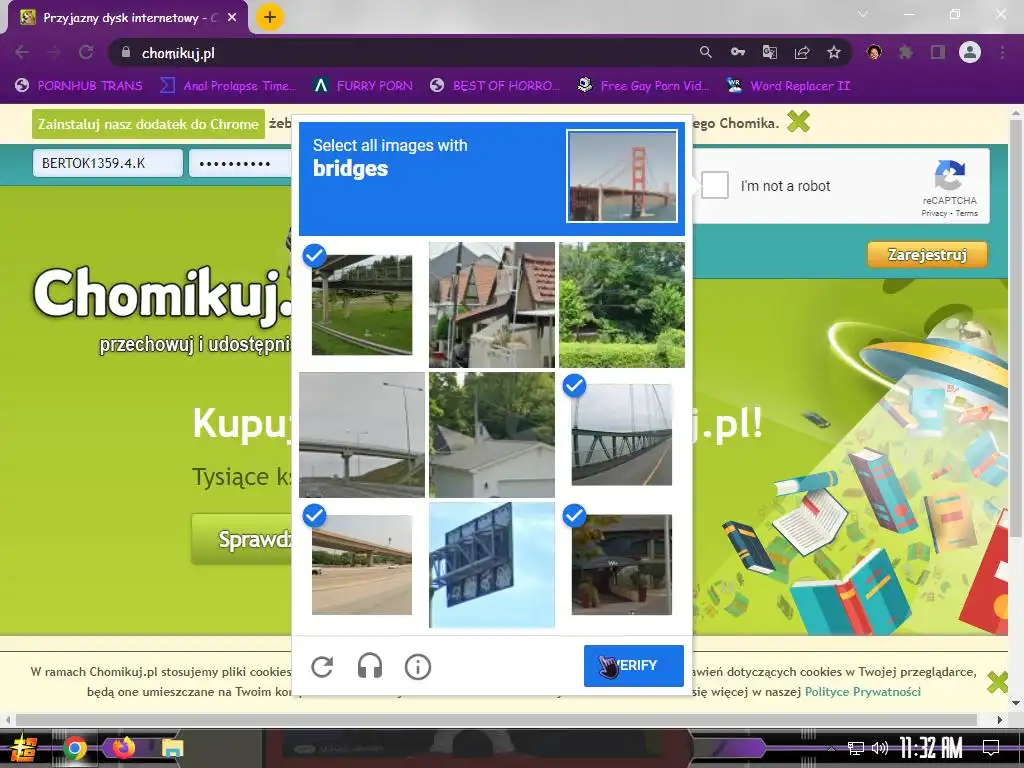The image size is (1024, 768).
Task: Click the reCAPTCHA reload challenge icon
Action: [x=322, y=667]
